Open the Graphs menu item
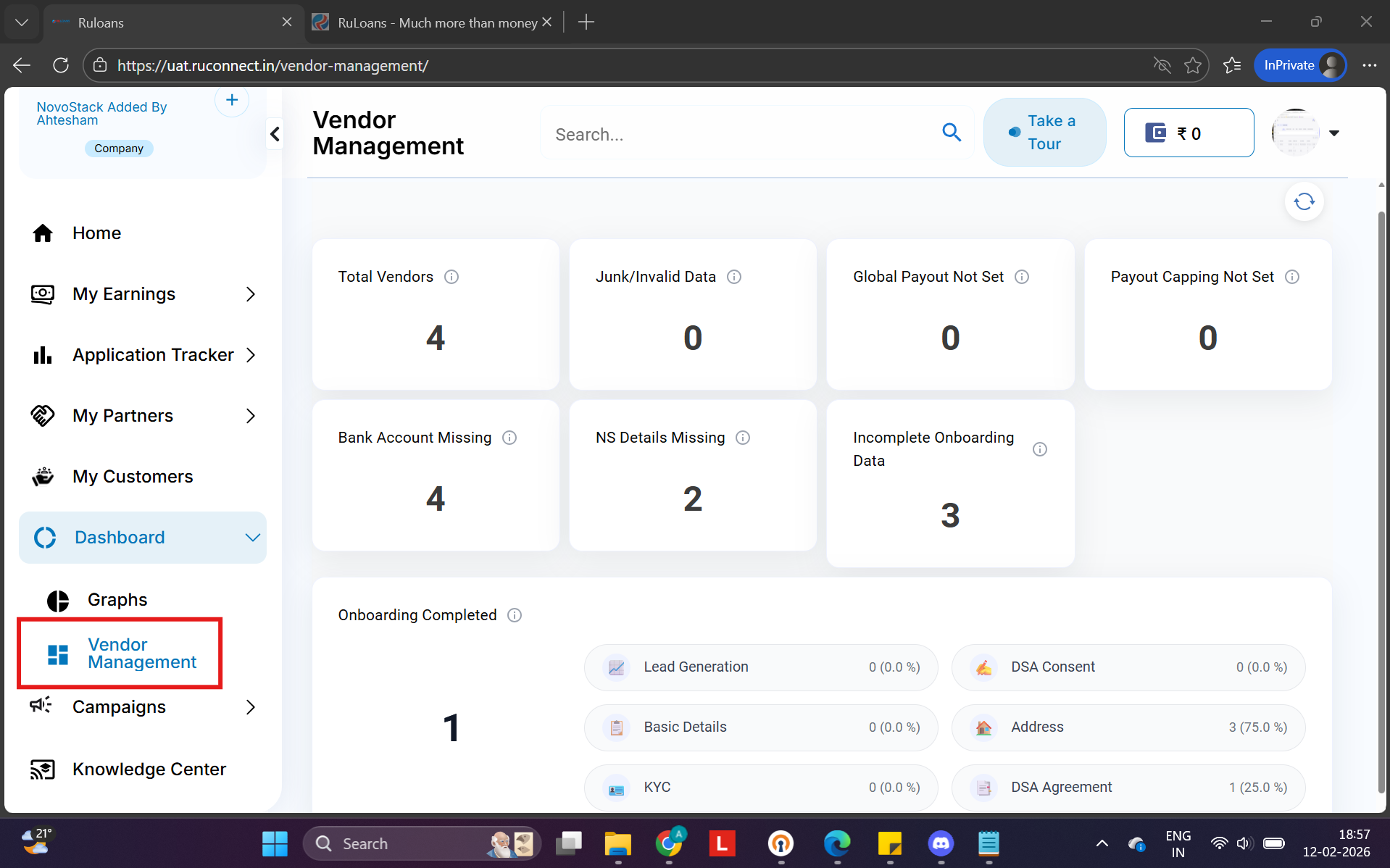The image size is (1390, 868). click(x=117, y=600)
